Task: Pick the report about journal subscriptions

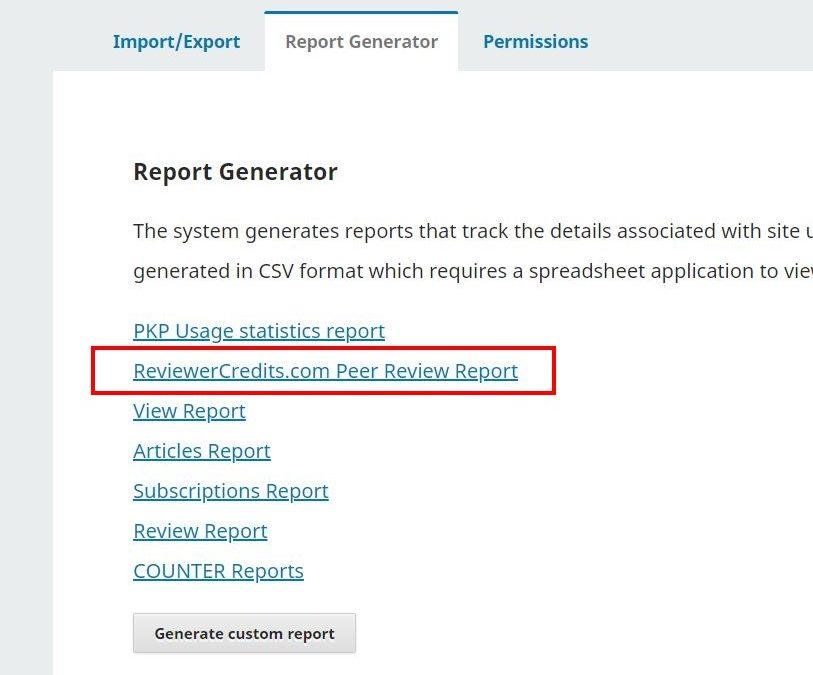Action: point(230,491)
